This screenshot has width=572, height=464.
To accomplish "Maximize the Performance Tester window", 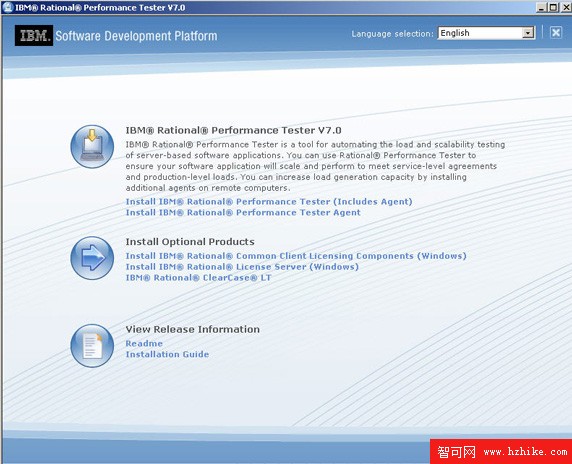I will [x=553, y=7].
